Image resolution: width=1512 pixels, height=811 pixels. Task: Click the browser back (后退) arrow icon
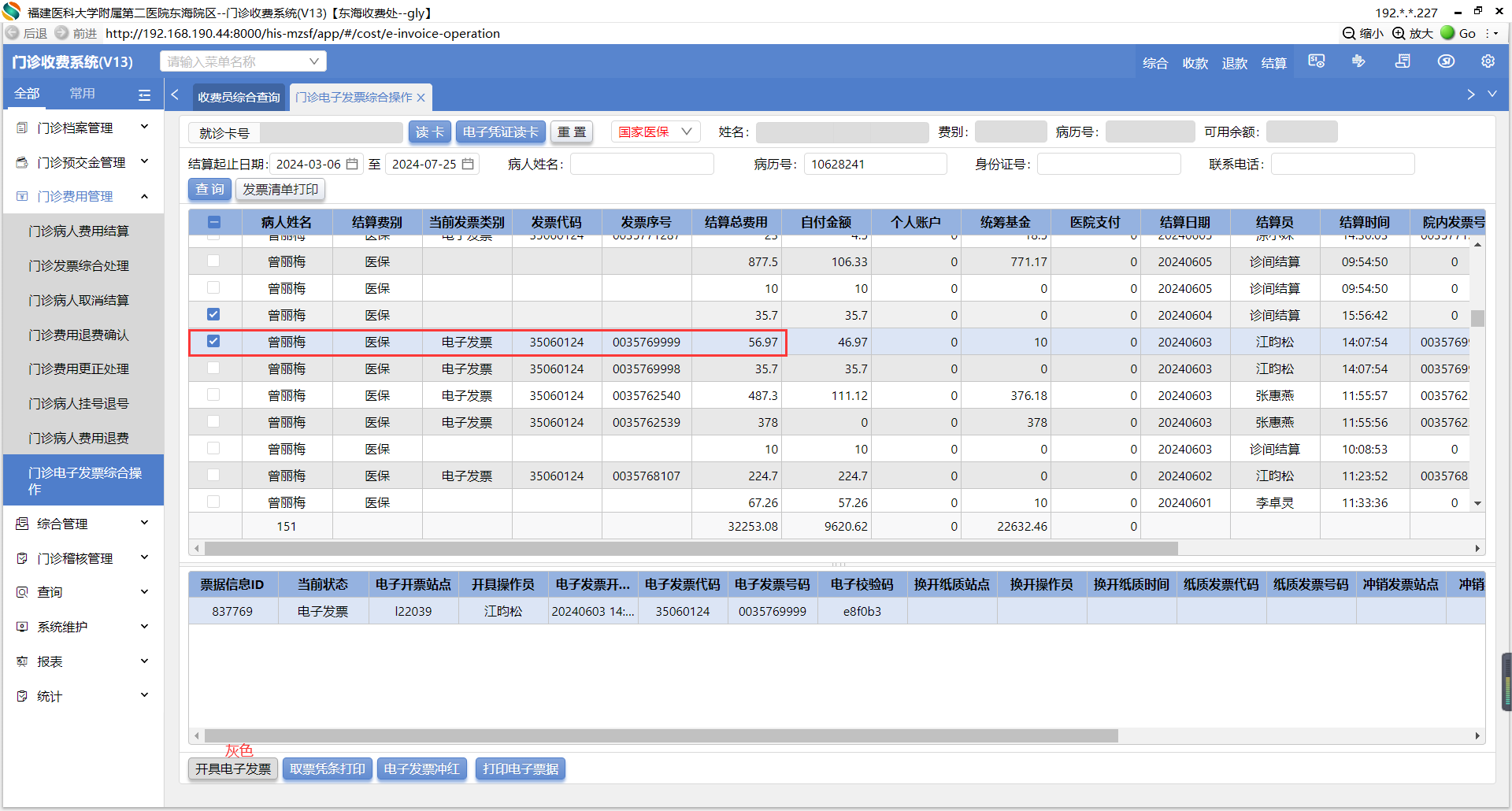pyautogui.click(x=13, y=33)
